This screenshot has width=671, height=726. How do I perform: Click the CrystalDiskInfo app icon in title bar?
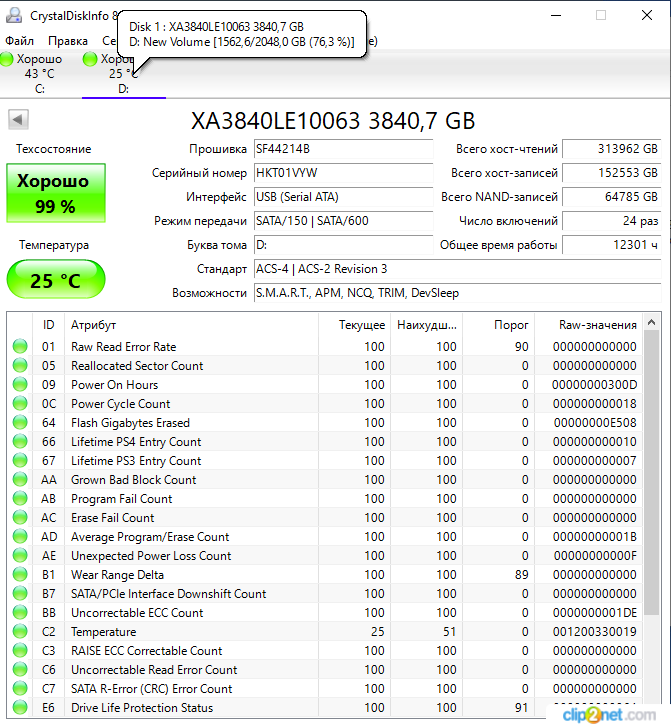tap(14, 15)
